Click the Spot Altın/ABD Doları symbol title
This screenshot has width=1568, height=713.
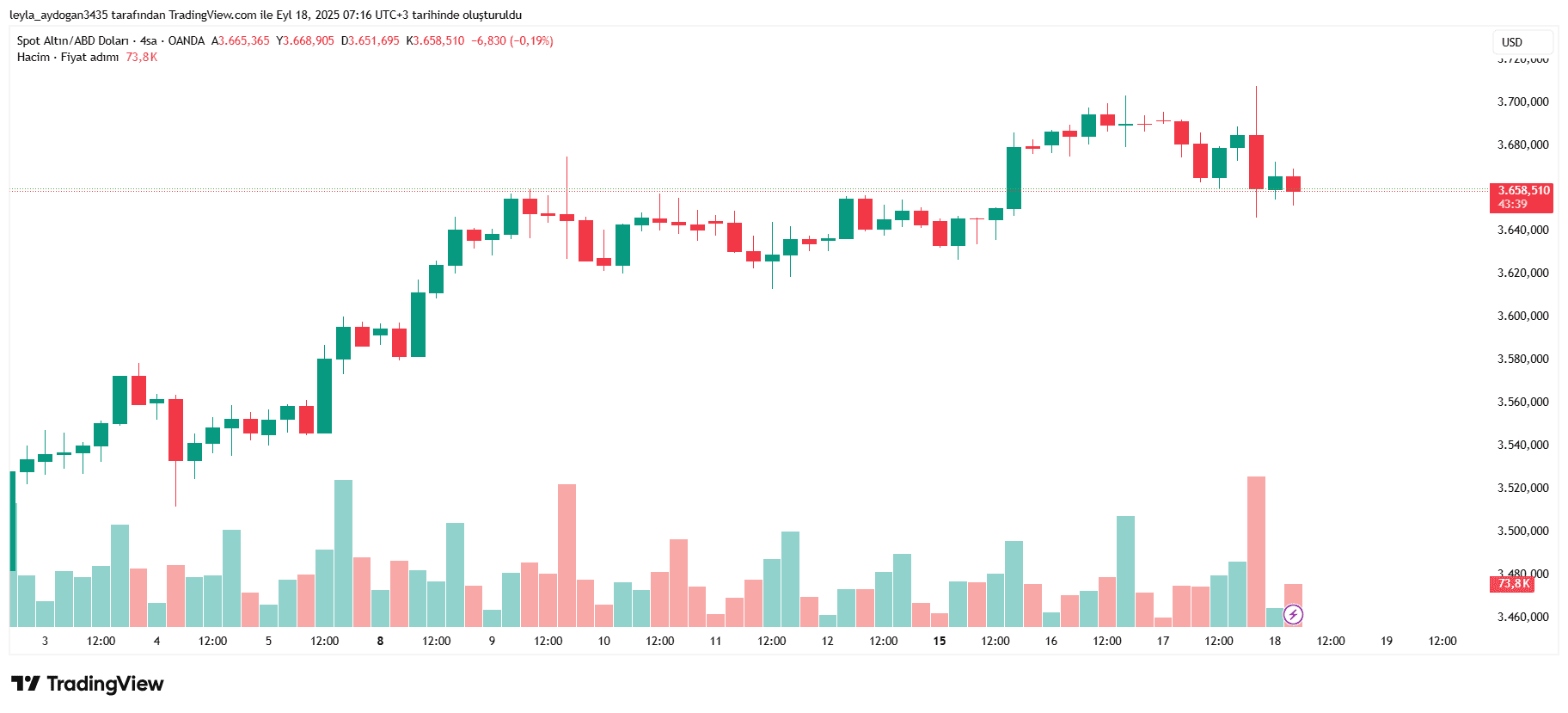[x=73, y=40]
